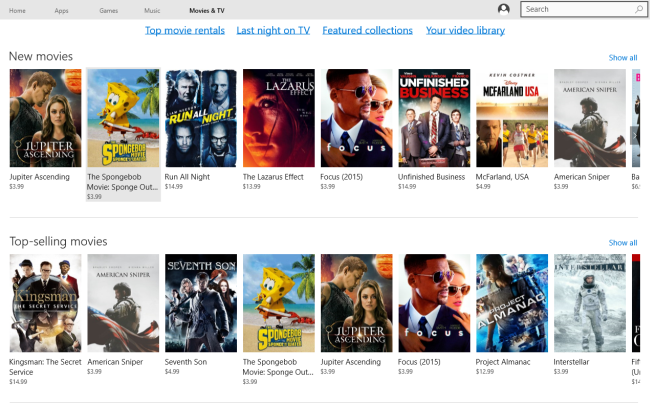This screenshot has width=650, height=408.
Task: Open Spongebob Movie poster in Top-selling movies
Action: pos(279,303)
